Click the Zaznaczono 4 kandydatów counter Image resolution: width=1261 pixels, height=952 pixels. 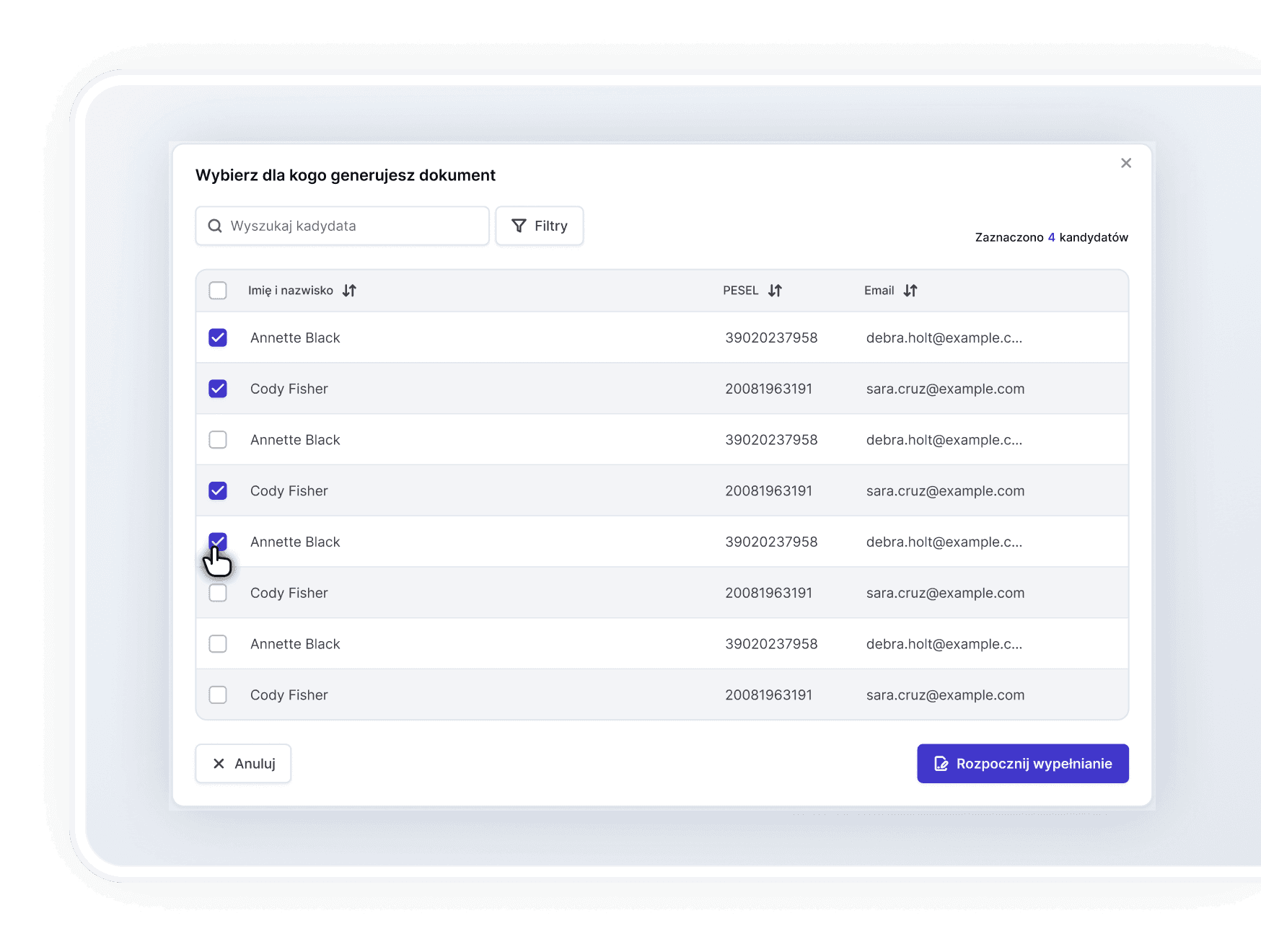(1051, 237)
